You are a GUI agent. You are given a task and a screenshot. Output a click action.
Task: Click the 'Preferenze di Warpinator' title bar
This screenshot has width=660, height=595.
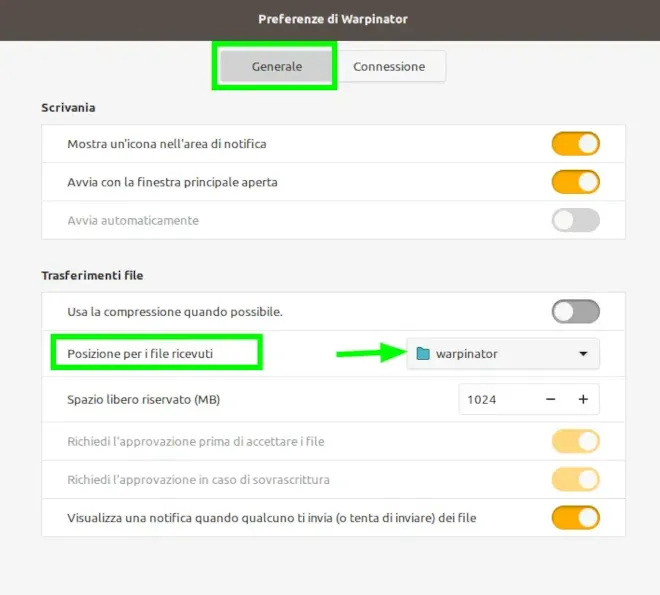(332, 19)
